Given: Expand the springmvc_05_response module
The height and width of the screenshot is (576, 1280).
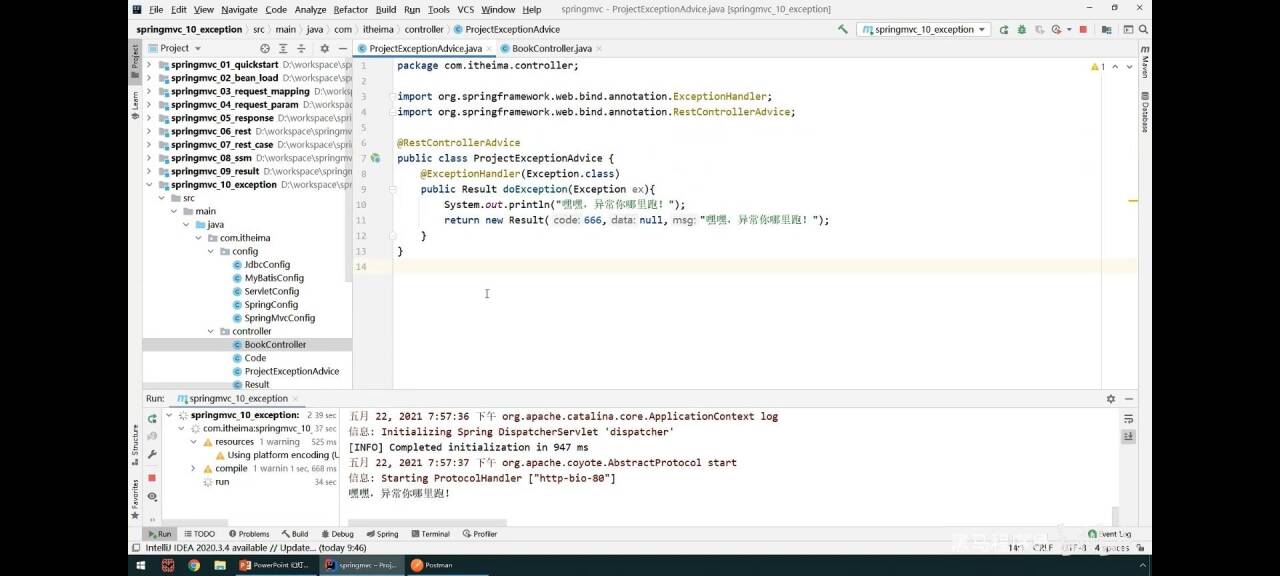Looking at the screenshot, I should click(149, 118).
